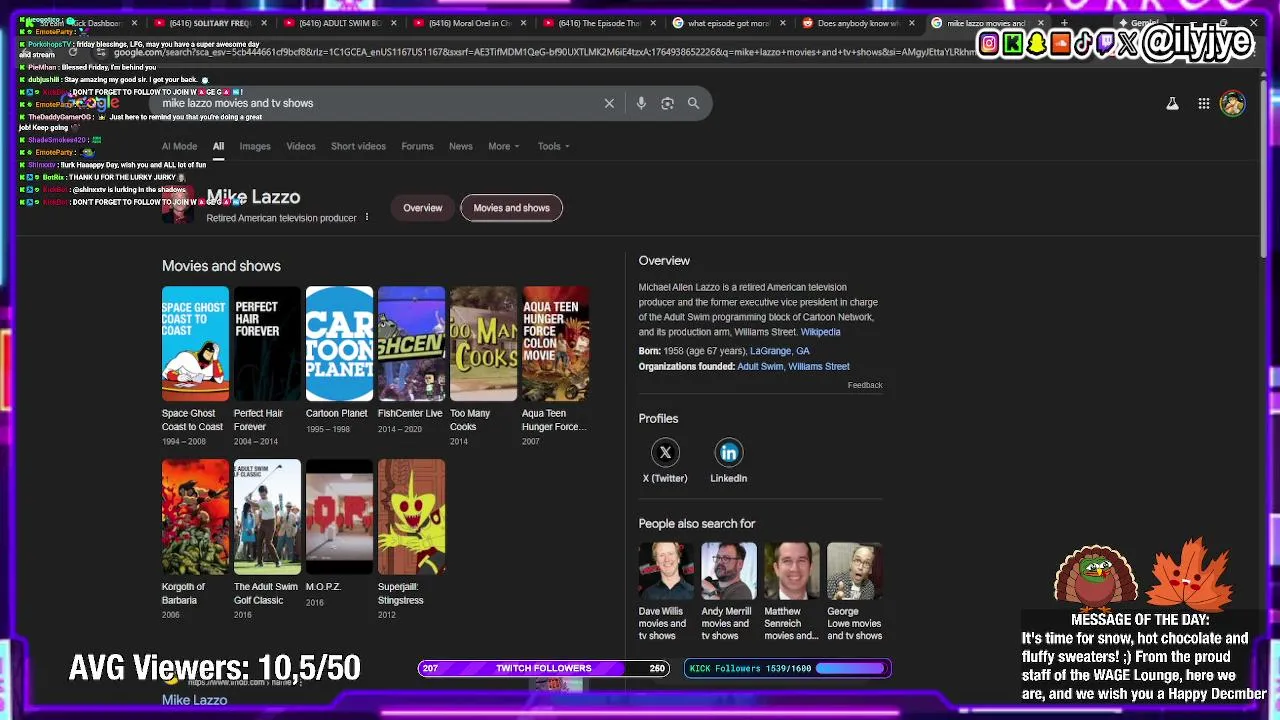Viewport: 1280px width, 720px height.
Task: Click the Movies and shows section heading
Action: point(221,266)
